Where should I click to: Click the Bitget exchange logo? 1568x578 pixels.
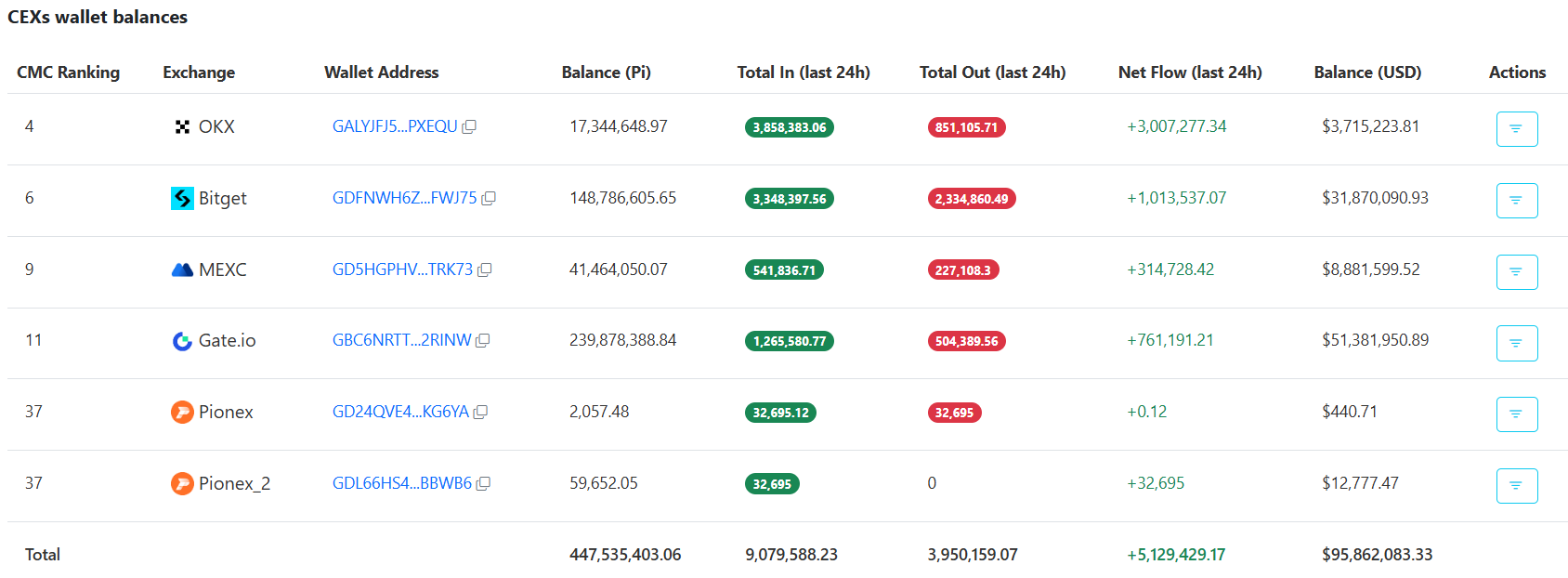182,198
